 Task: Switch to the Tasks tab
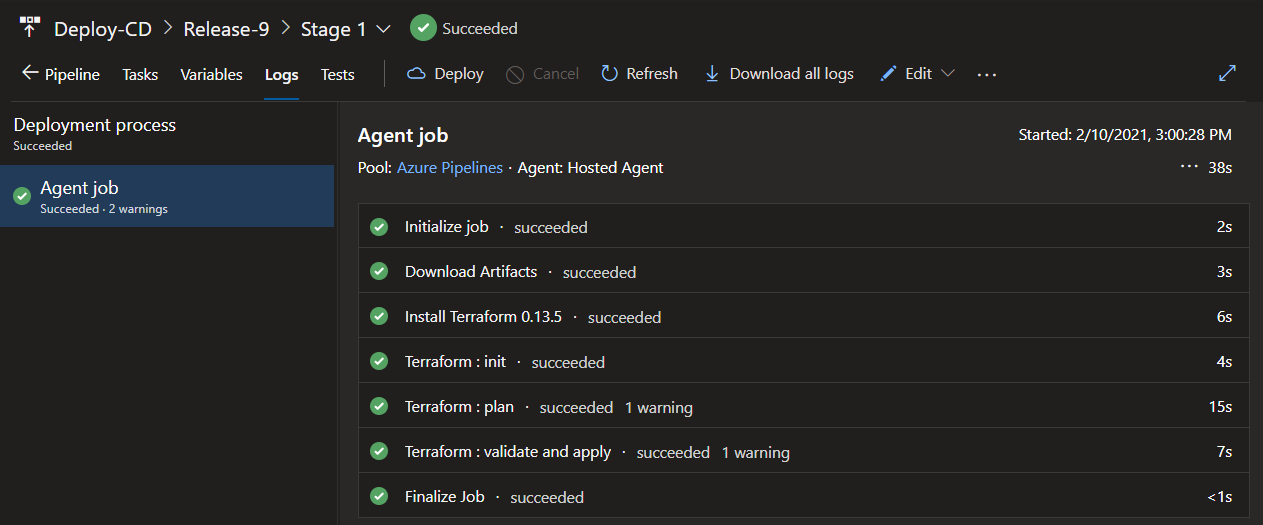(x=140, y=74)
